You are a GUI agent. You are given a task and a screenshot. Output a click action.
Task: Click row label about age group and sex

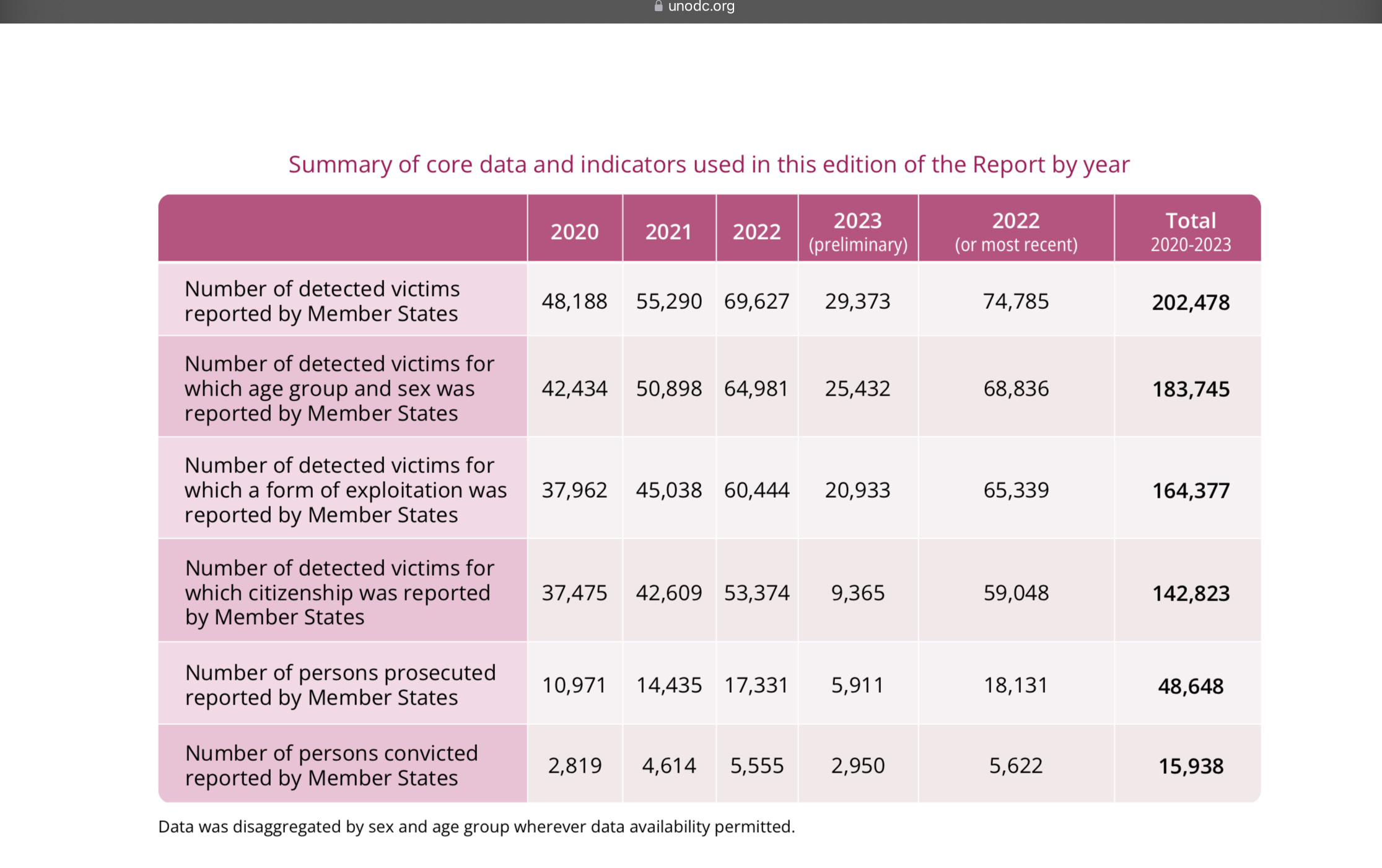point(339,388)
